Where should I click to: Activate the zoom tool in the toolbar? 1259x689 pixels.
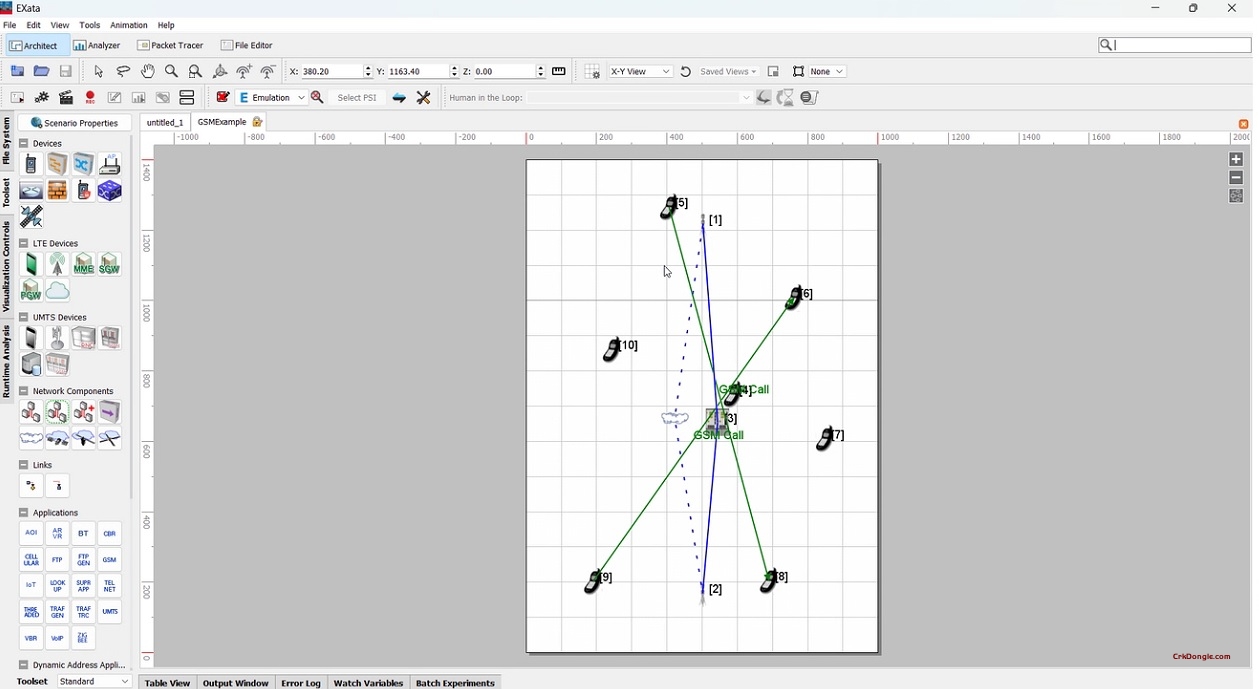pyautogui.click(x=171, y=71)
